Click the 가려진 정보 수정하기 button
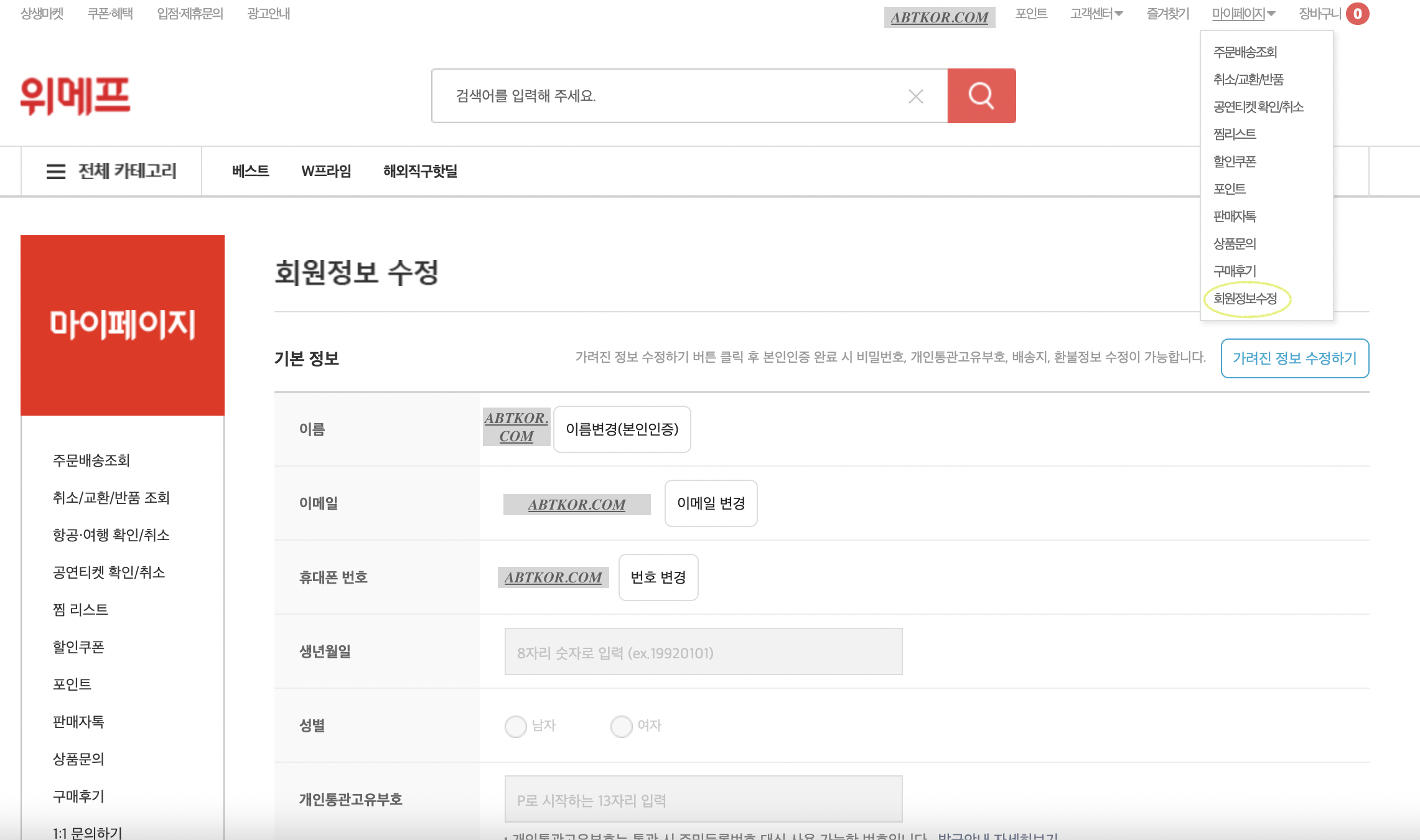This screenshot has width=1420, height=840. [1295, 358]
